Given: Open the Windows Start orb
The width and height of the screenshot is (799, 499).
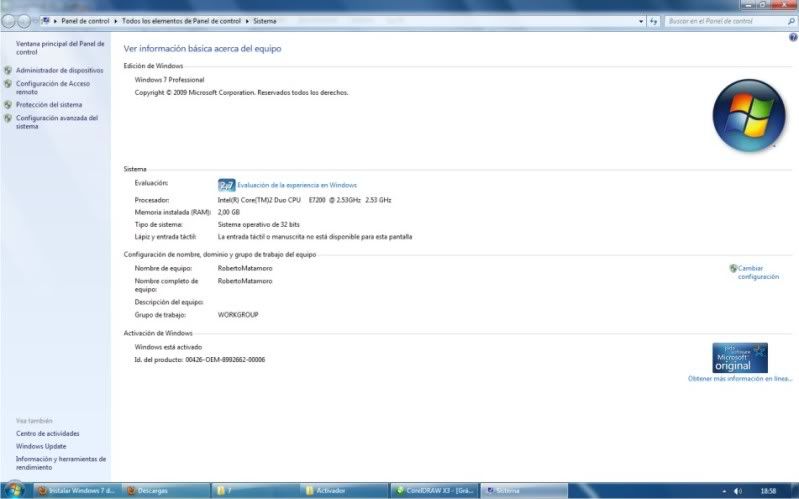Looking at the screenshot, I should 13,490.
